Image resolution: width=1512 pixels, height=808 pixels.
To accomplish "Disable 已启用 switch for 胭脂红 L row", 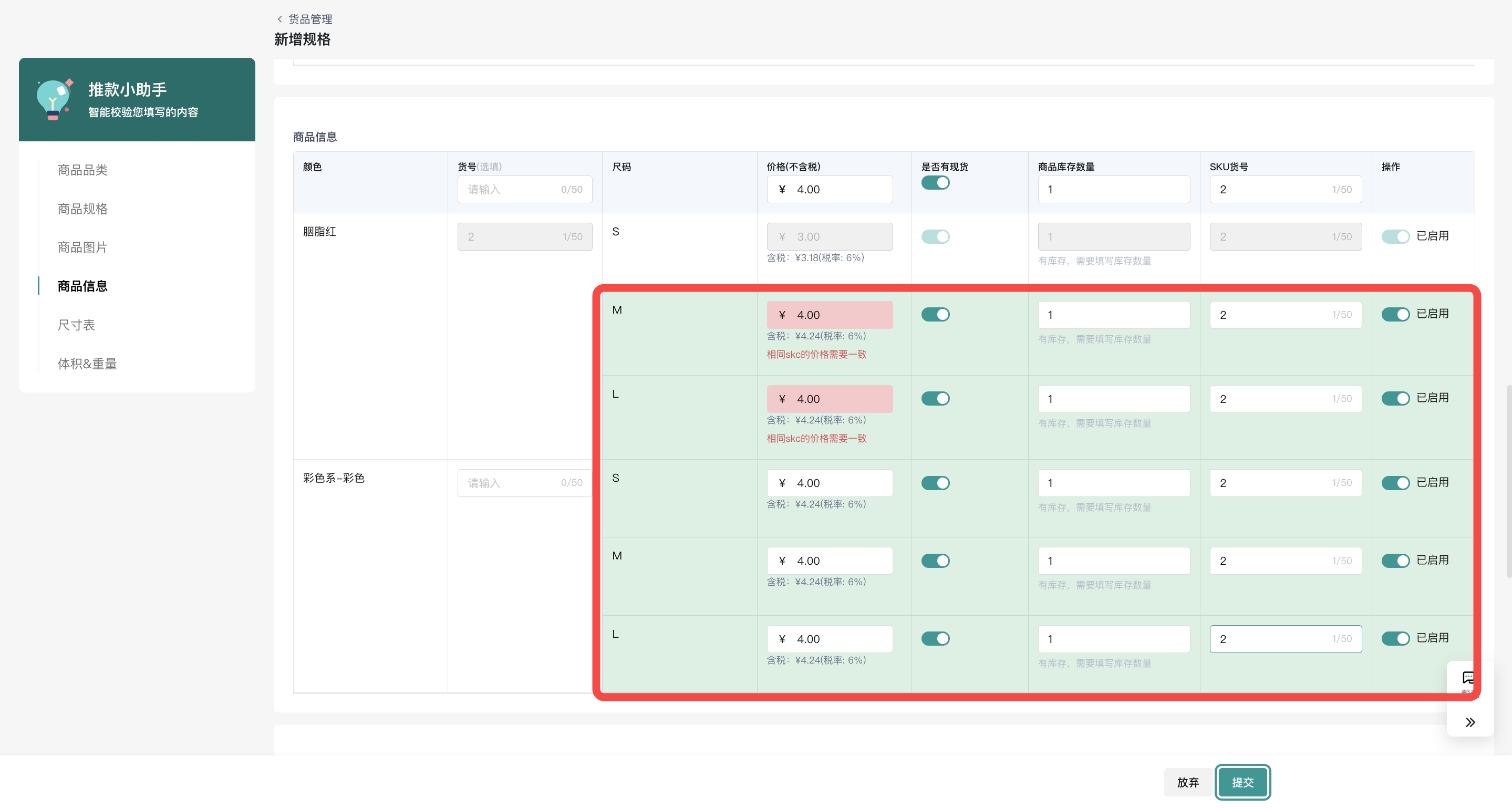I will (1396, 398).
